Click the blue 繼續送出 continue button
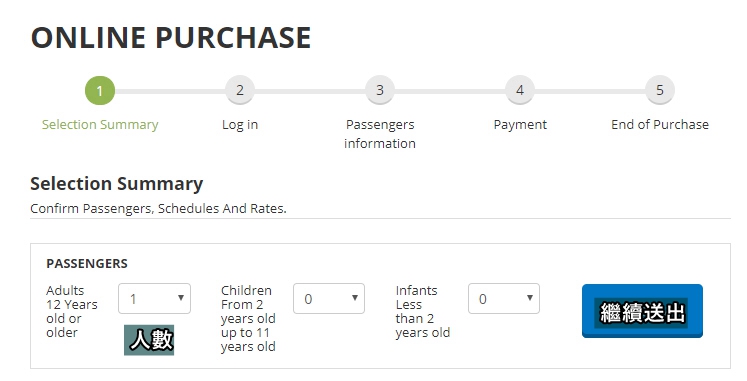The image size is (747, 381). (x=642, y=311)
